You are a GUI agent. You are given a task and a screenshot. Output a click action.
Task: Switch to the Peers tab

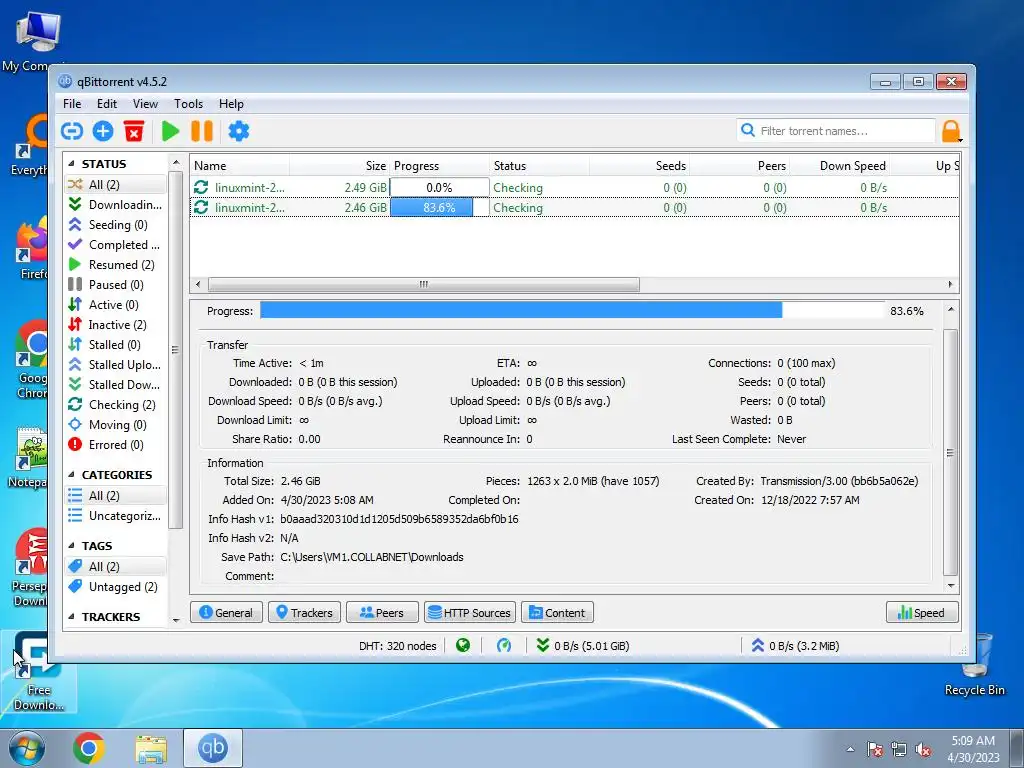pyautogui.click(x=382, y=613)
